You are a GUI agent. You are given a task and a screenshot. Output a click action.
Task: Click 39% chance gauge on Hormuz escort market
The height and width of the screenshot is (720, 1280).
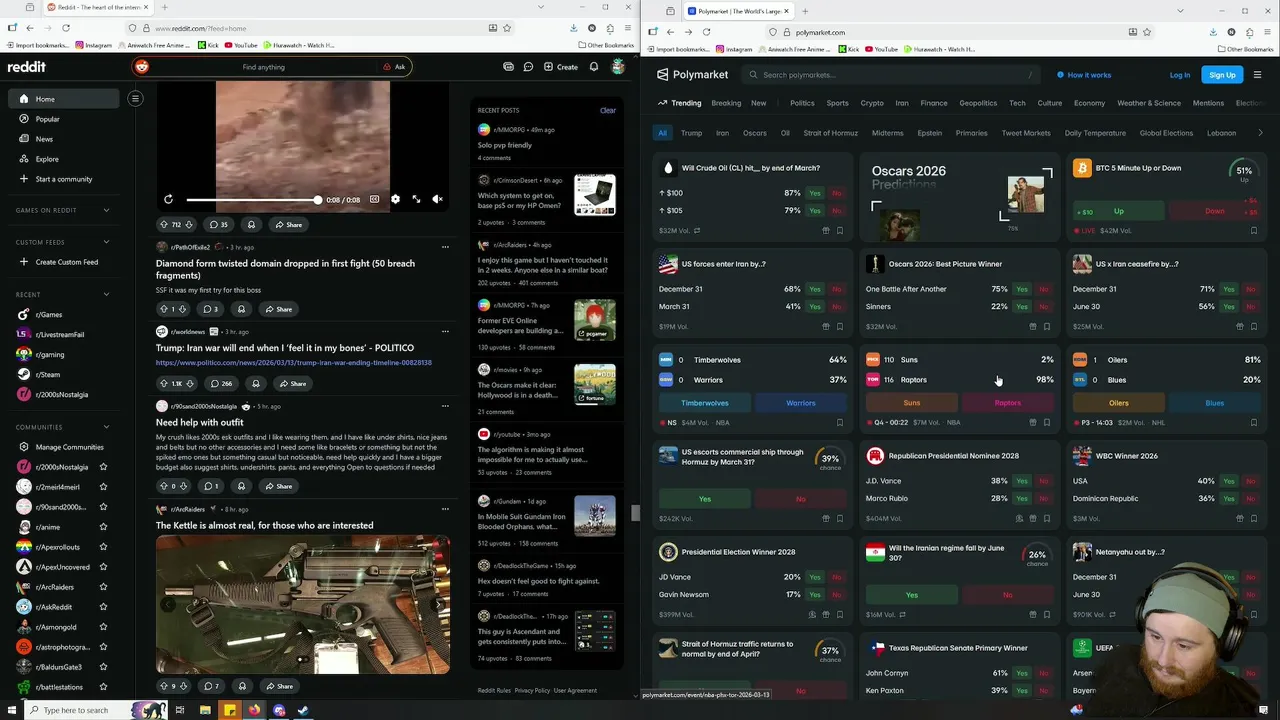tap(829, 460)
